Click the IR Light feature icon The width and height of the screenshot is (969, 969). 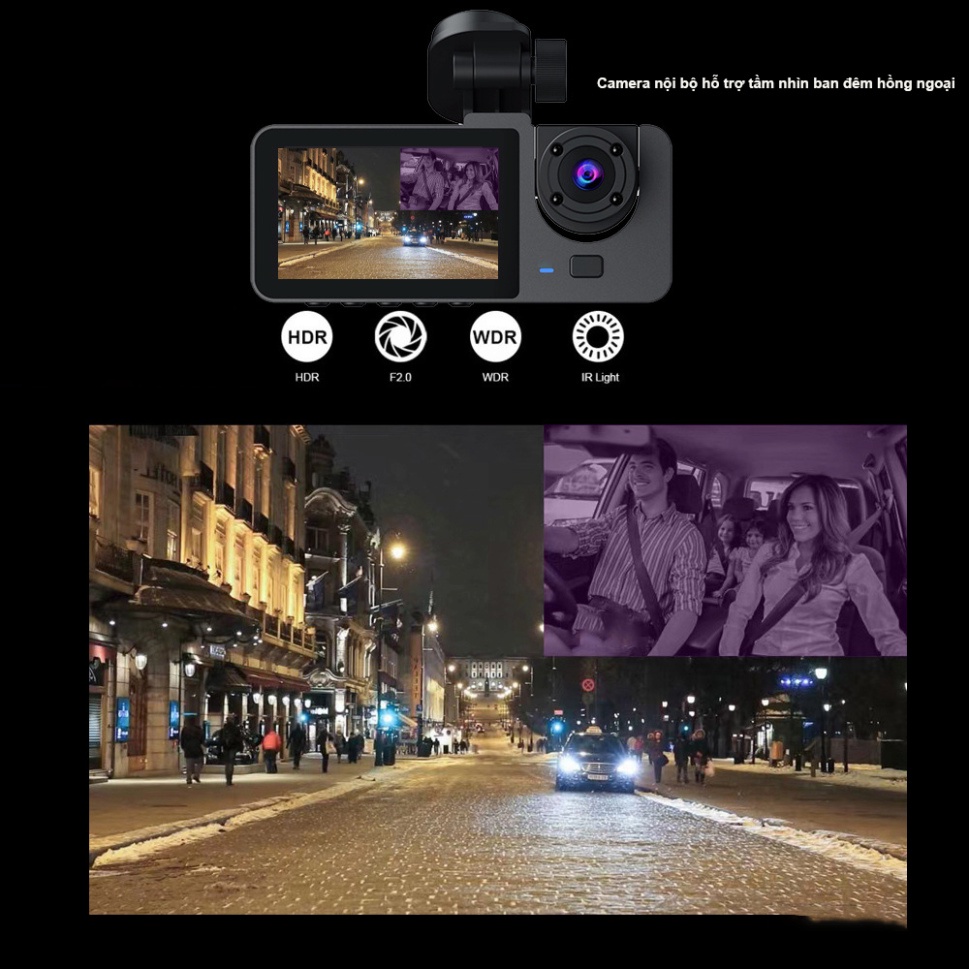(x=597, y=337)
